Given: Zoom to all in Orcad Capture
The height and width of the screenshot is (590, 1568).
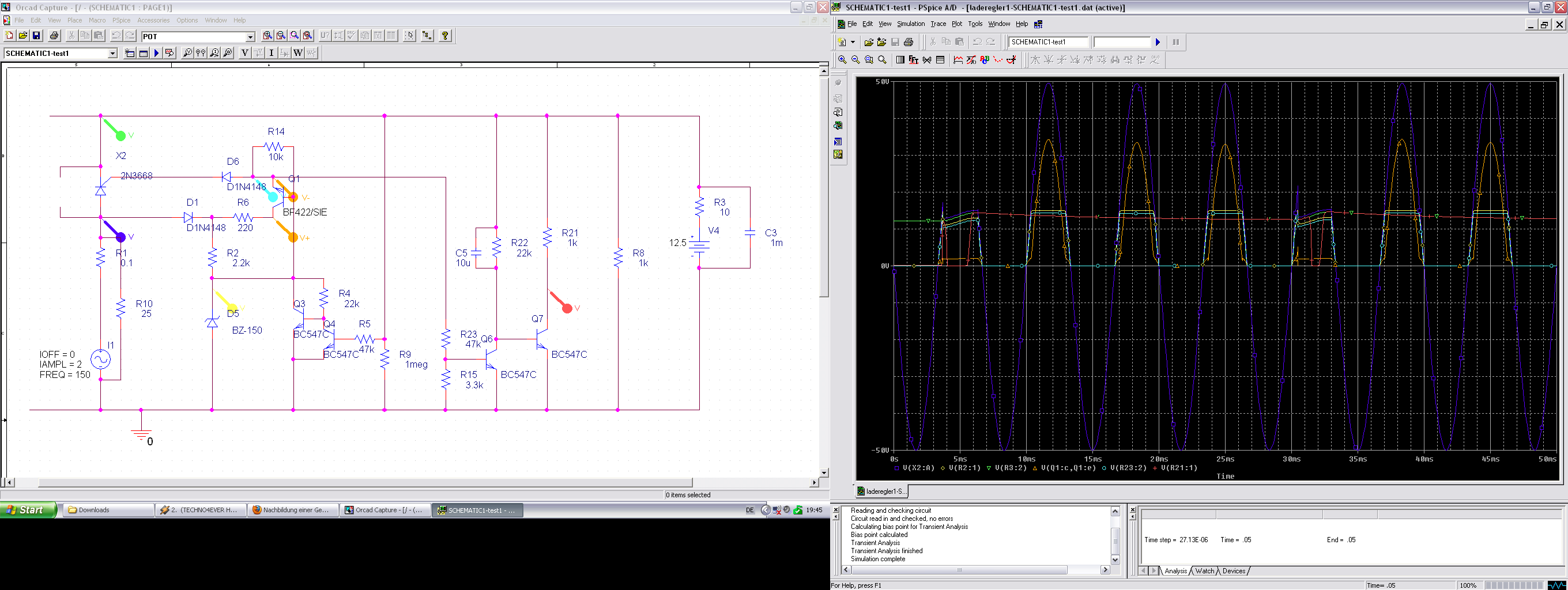Looking at the screenshot, I should pyautogui.click(x=307, y=35).
